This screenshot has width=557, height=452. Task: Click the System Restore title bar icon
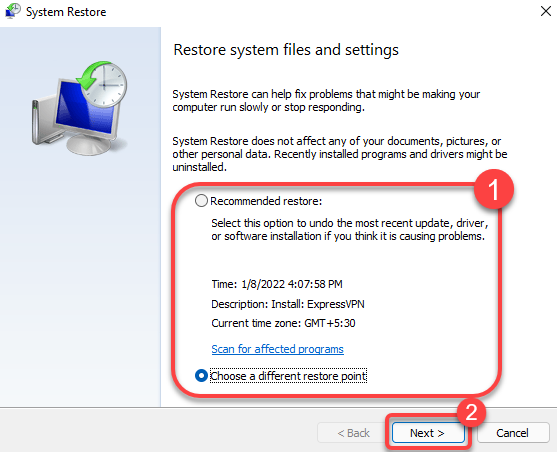[x=13, y=11]
